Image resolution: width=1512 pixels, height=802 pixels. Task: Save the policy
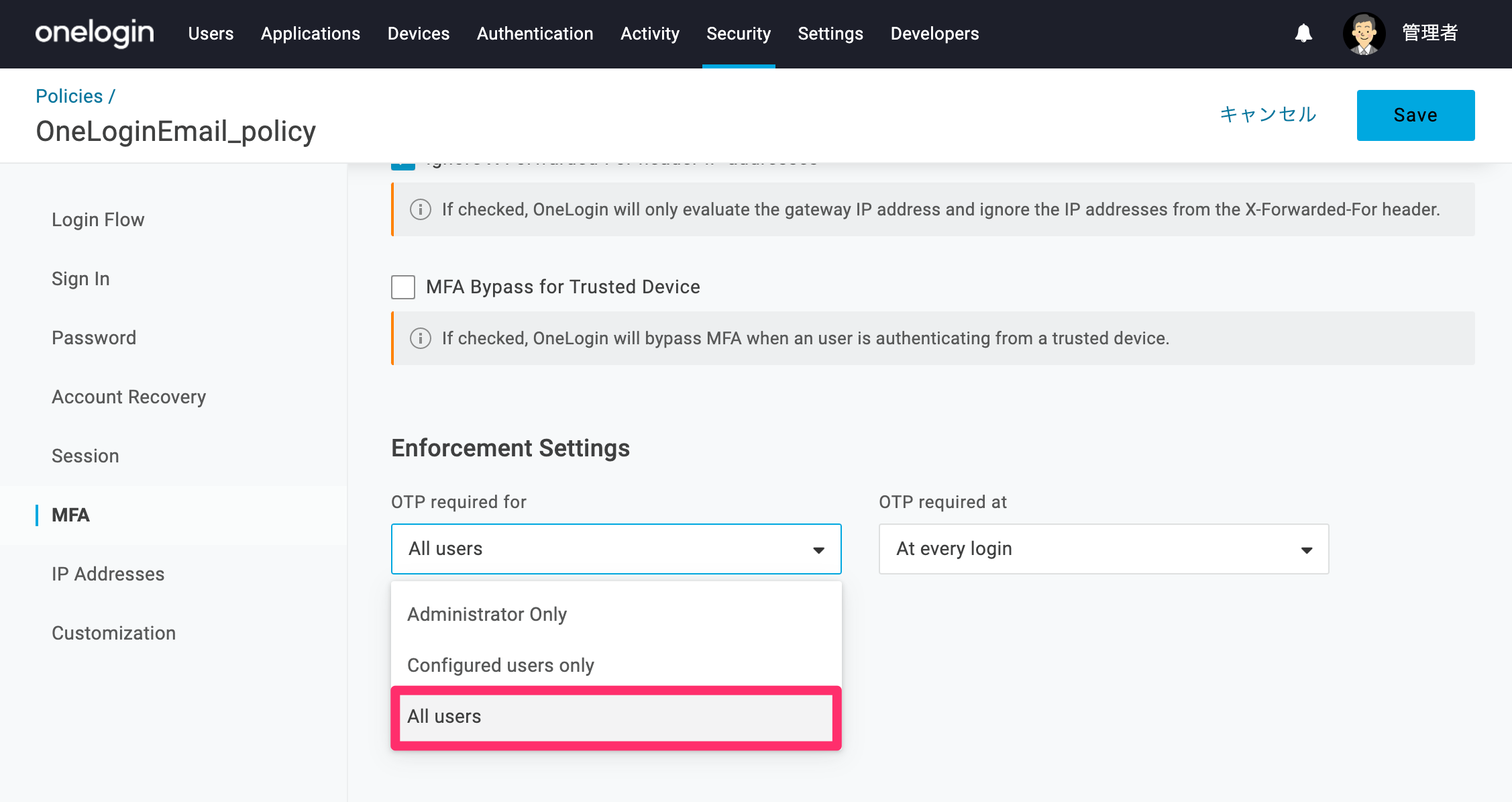point(1415,115)
